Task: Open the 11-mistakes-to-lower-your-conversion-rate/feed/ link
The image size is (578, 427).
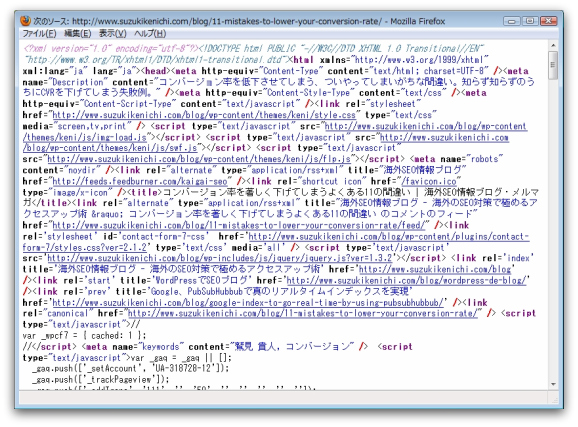Action: click(239, 225)
